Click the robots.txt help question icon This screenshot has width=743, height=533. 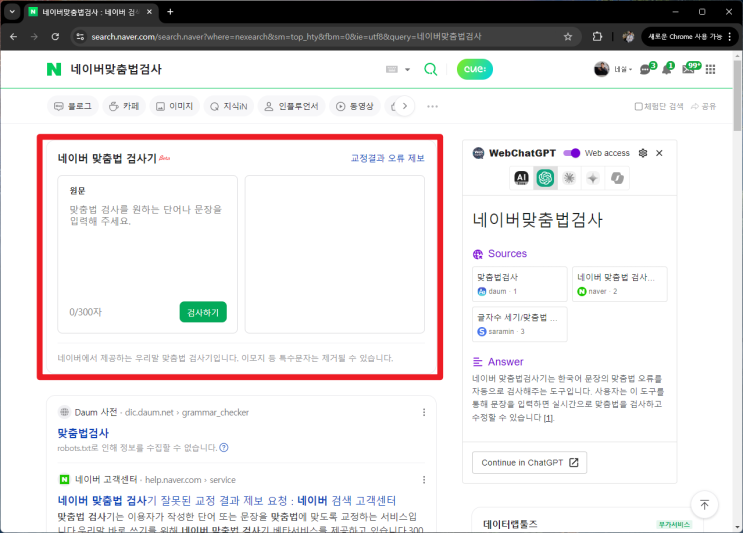(x=224, y=448)
